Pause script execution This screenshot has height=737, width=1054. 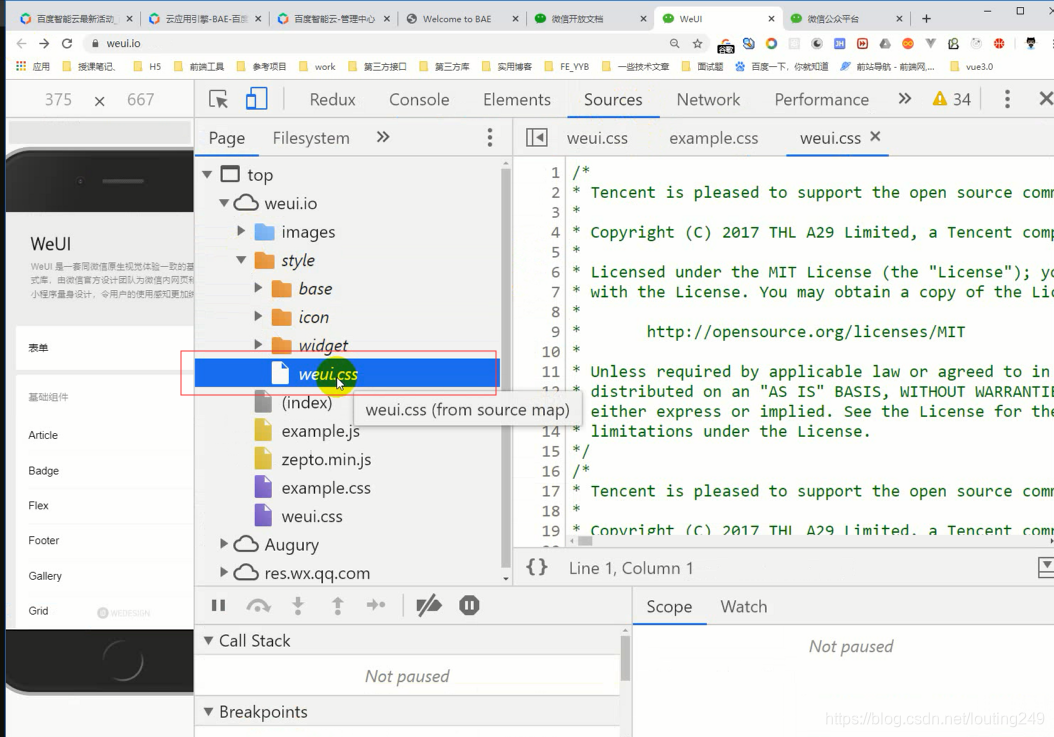click(x=218, y=606)
